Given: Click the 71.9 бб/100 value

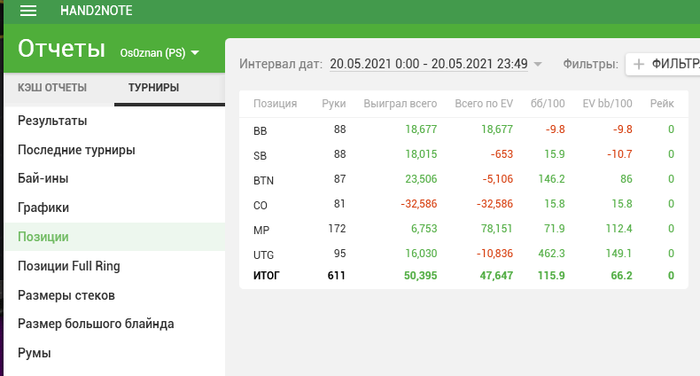Looking at the screenshot, I should pyautogui.click(x=554, y=229).
